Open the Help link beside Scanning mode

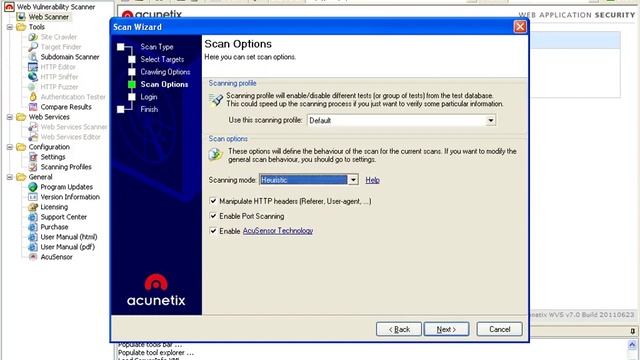372,180
